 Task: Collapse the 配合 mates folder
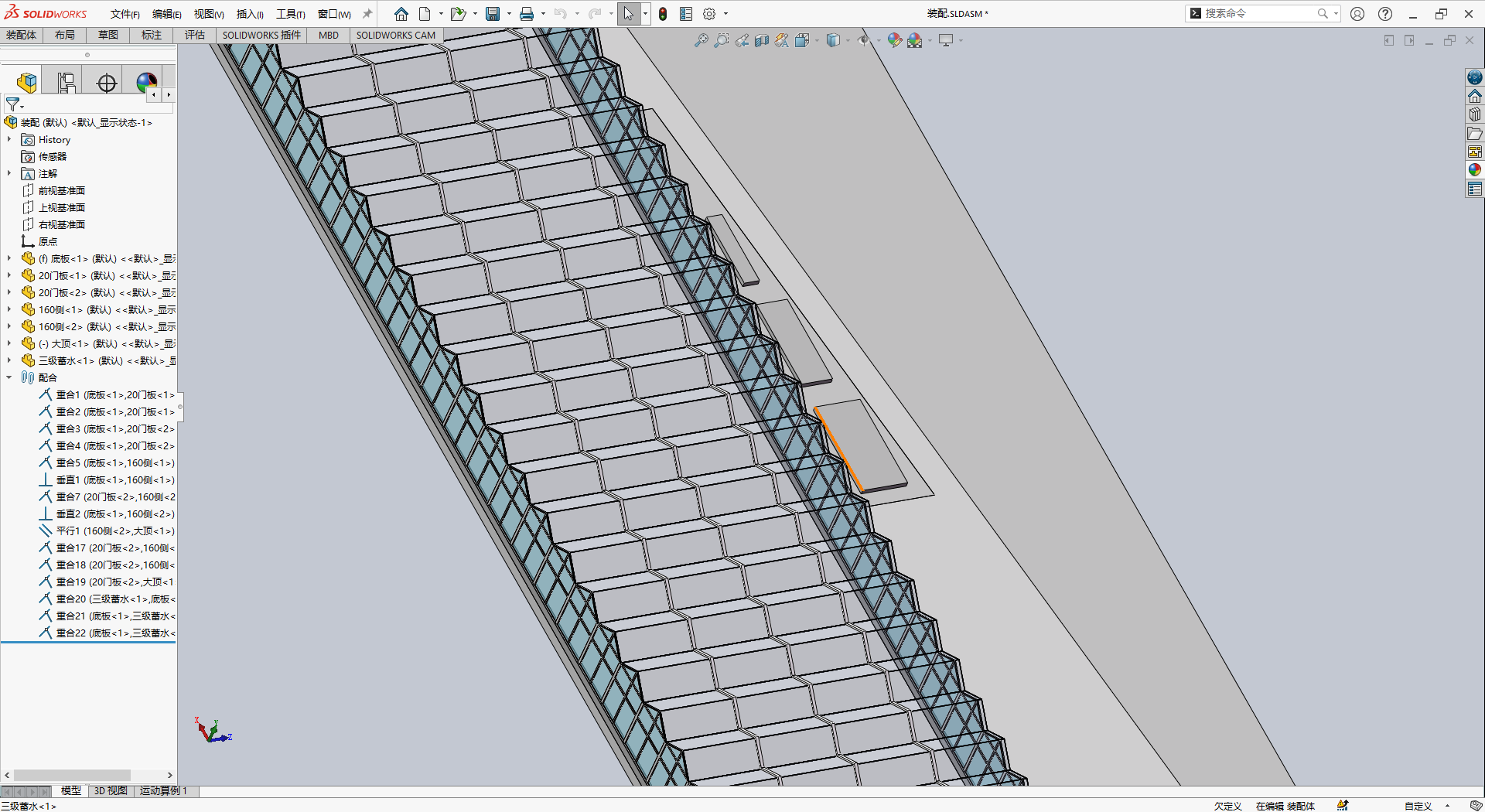coord(9,378)
